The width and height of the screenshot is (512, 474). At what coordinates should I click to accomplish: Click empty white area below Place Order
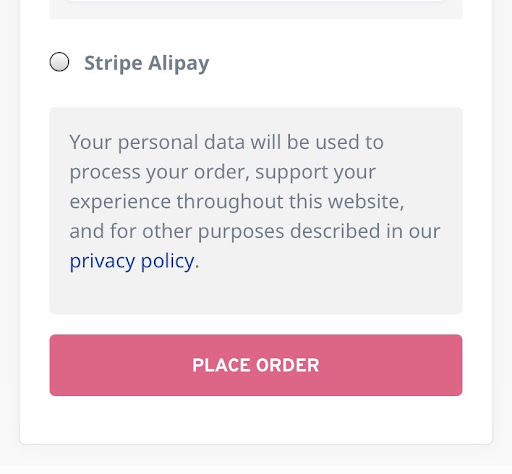pyautogui.click(x=256, y=420)
